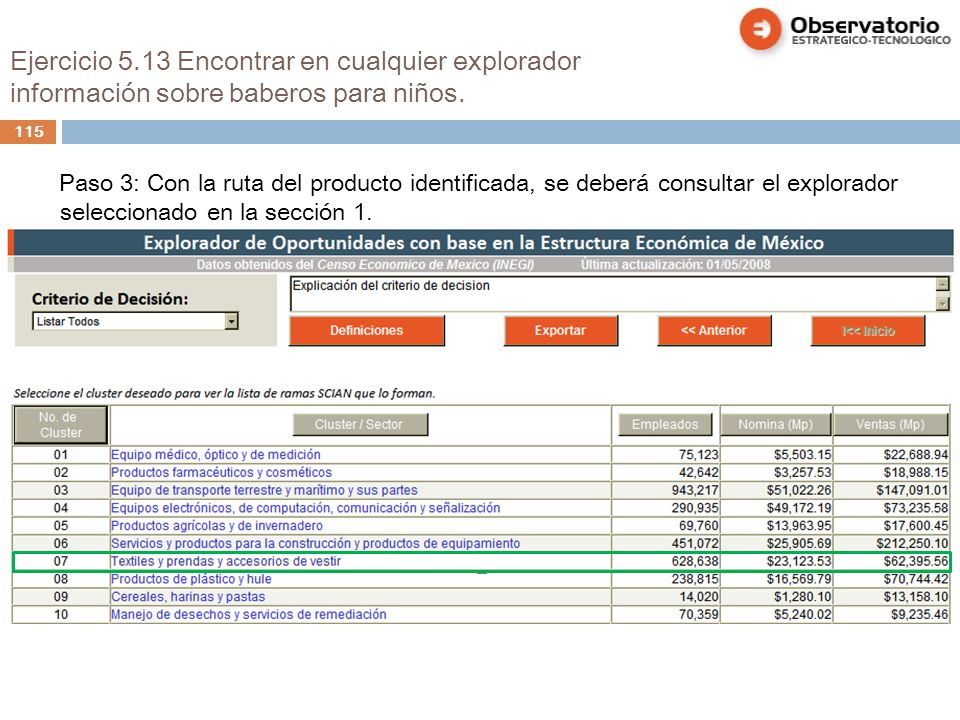Select cluster number 02 cell
Image resolution: width=960 pixels, height=720 pixels.
pos(61,473)
